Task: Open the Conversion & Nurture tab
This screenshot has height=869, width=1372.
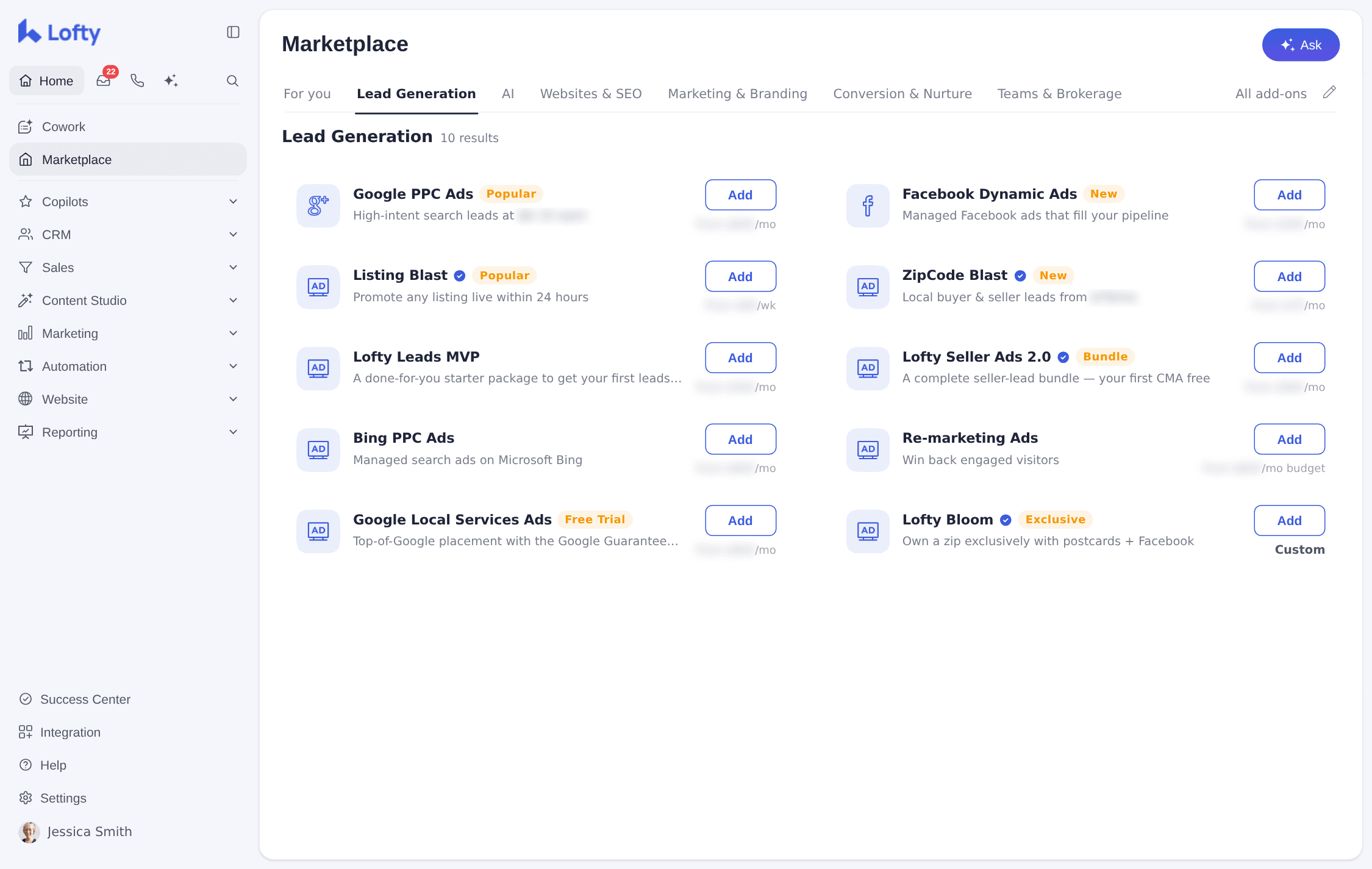Action: (x=902, y=94)
